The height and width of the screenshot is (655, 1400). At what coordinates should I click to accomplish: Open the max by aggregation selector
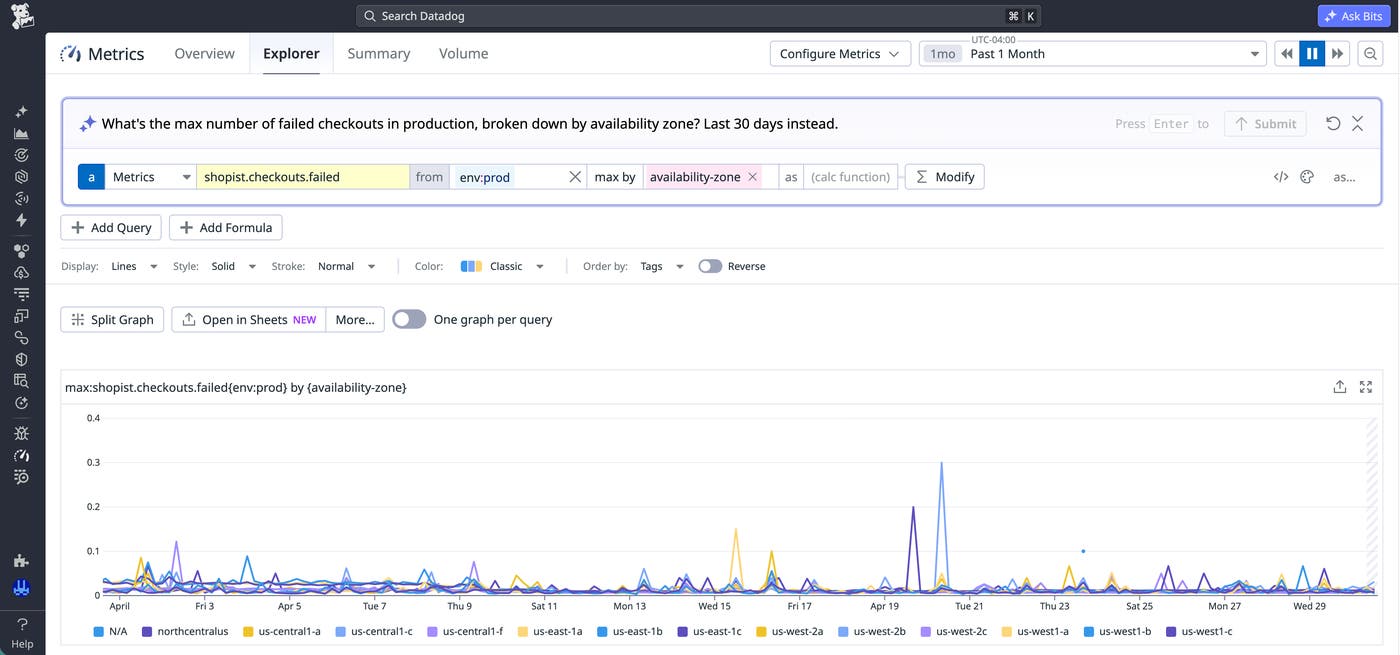(x=615, y=177)
